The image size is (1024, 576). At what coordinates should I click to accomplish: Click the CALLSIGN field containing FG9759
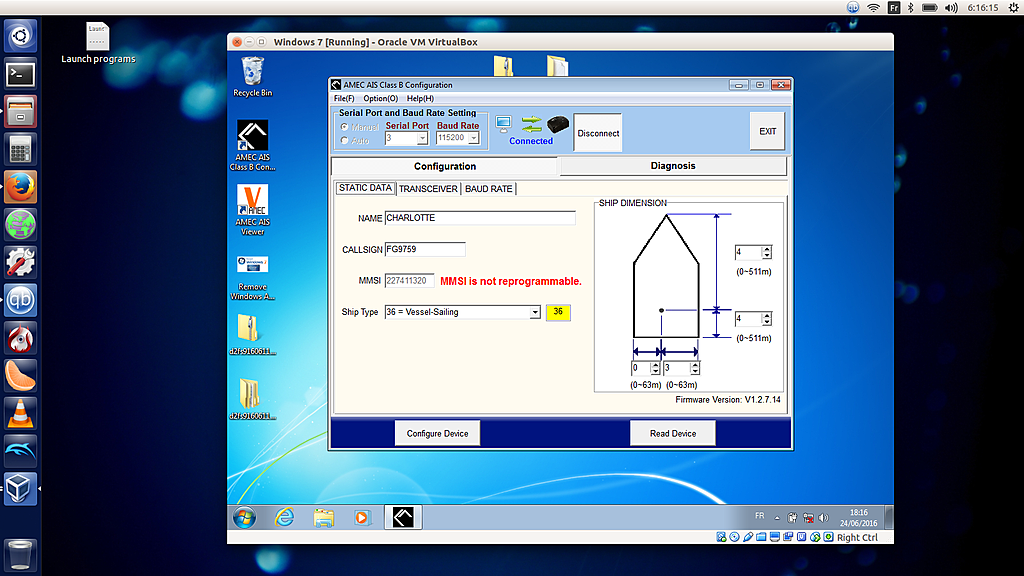425,249
